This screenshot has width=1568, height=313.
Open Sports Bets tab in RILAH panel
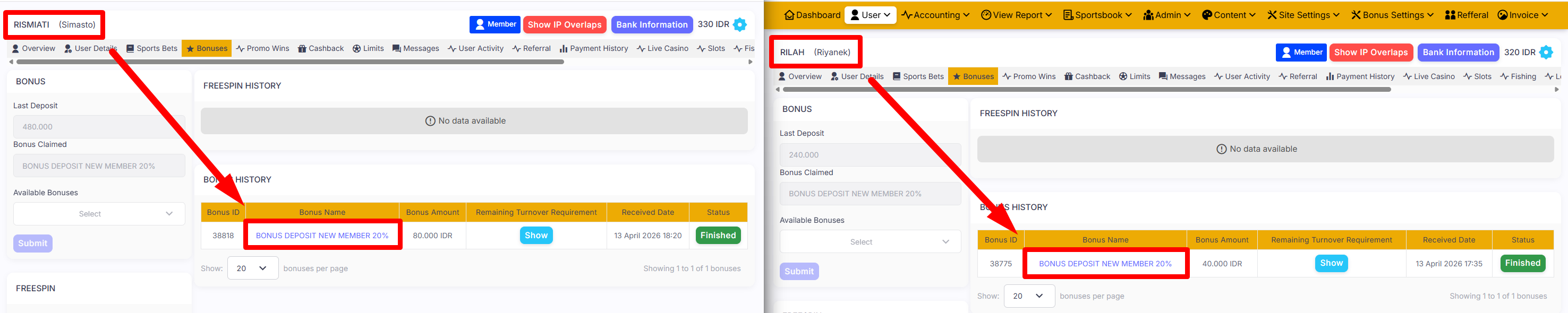918,76
